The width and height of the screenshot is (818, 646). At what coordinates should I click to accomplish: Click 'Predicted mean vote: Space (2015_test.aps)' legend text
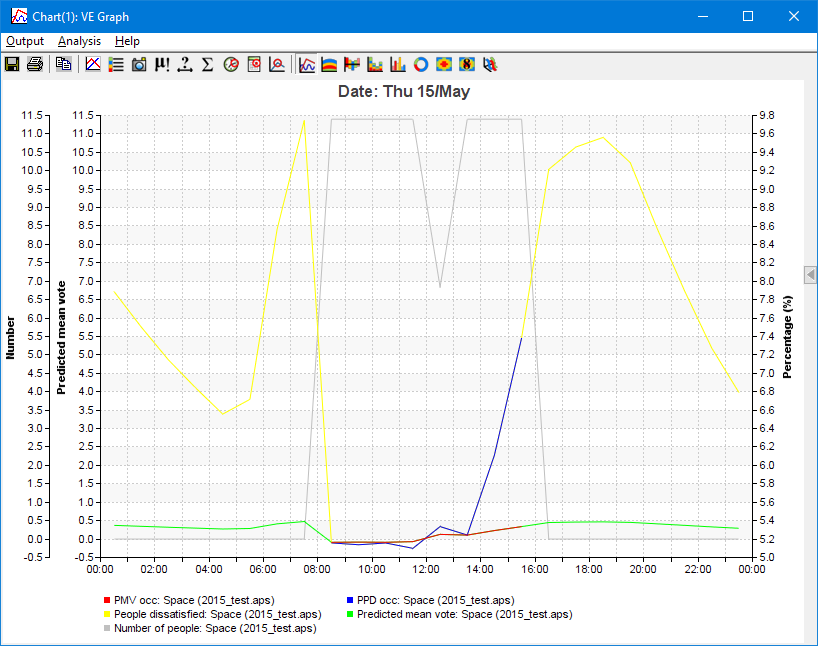click(465, 614)
